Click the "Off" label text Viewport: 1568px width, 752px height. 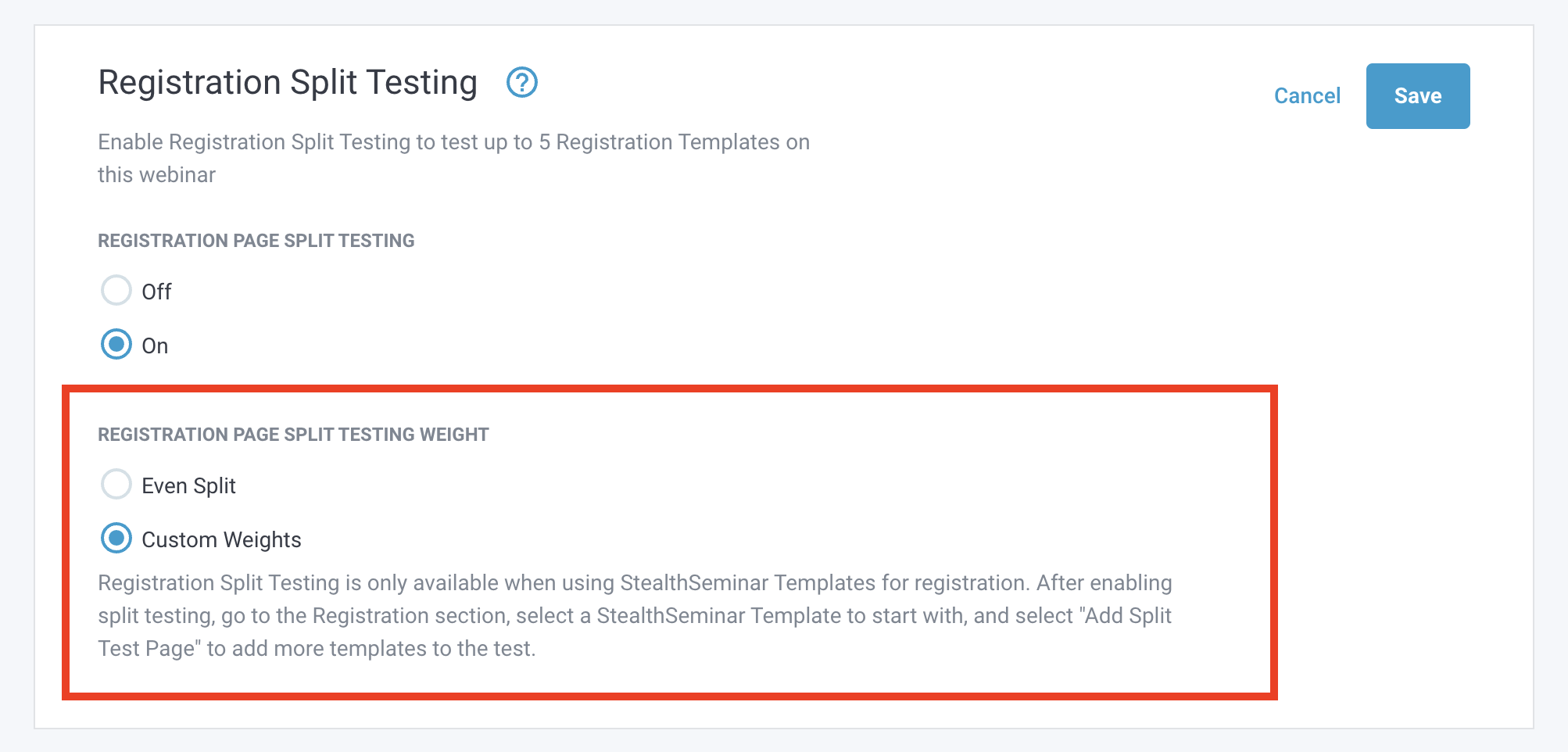[x=156, y=292]
